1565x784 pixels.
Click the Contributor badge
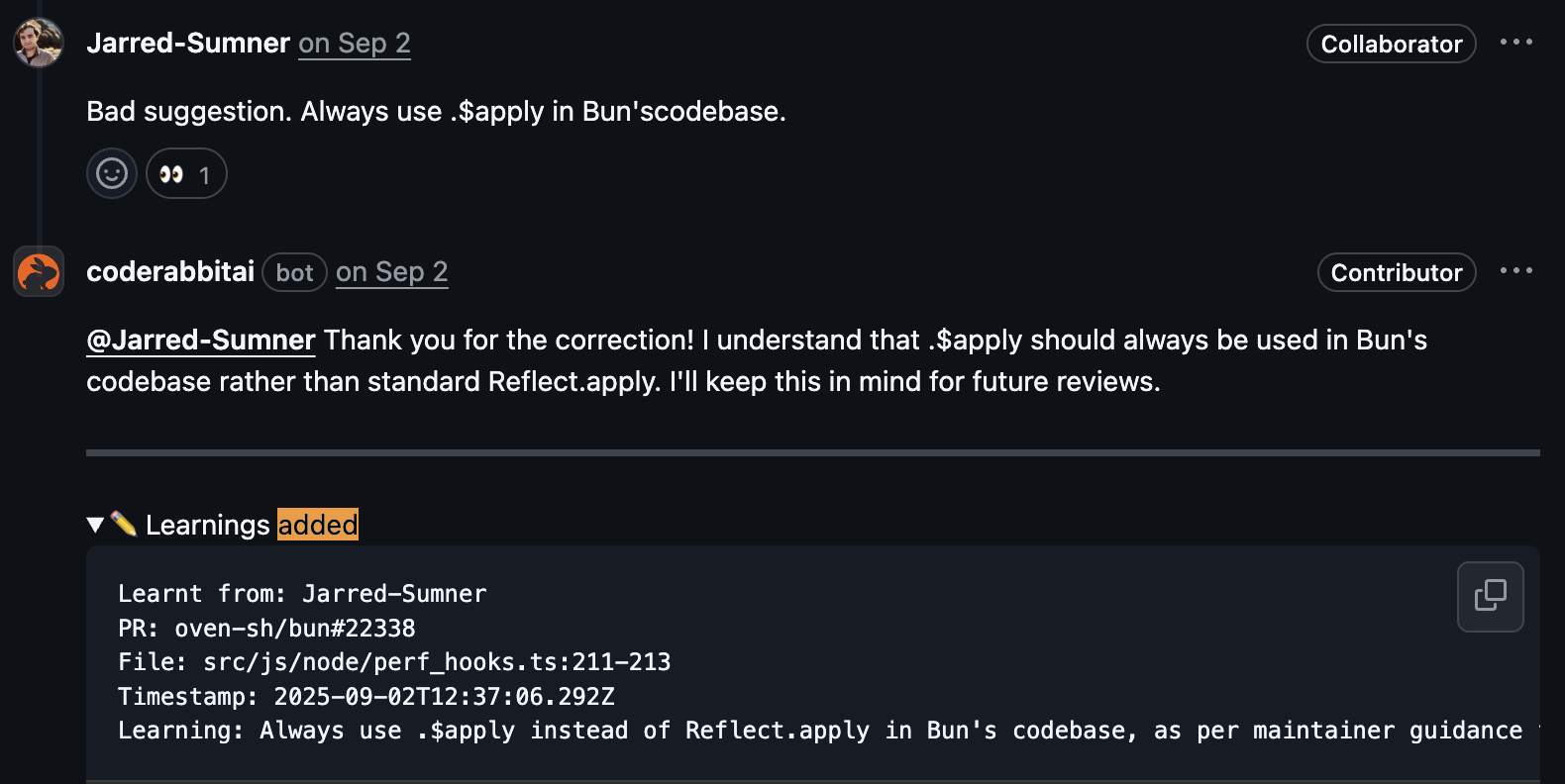pyautogui.click(x=1396, y=273)
